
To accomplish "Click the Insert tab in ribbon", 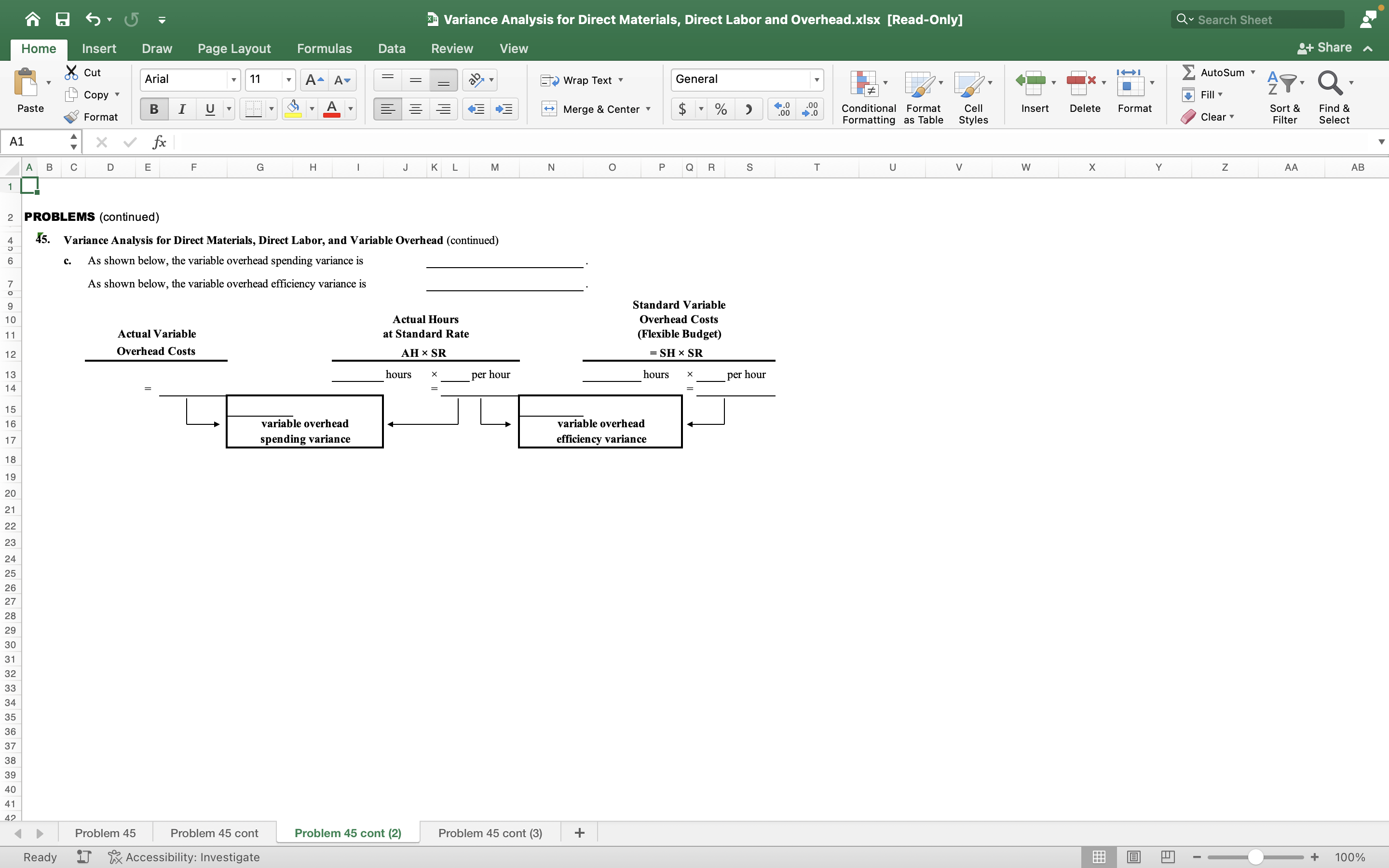I will click(98, 48).
